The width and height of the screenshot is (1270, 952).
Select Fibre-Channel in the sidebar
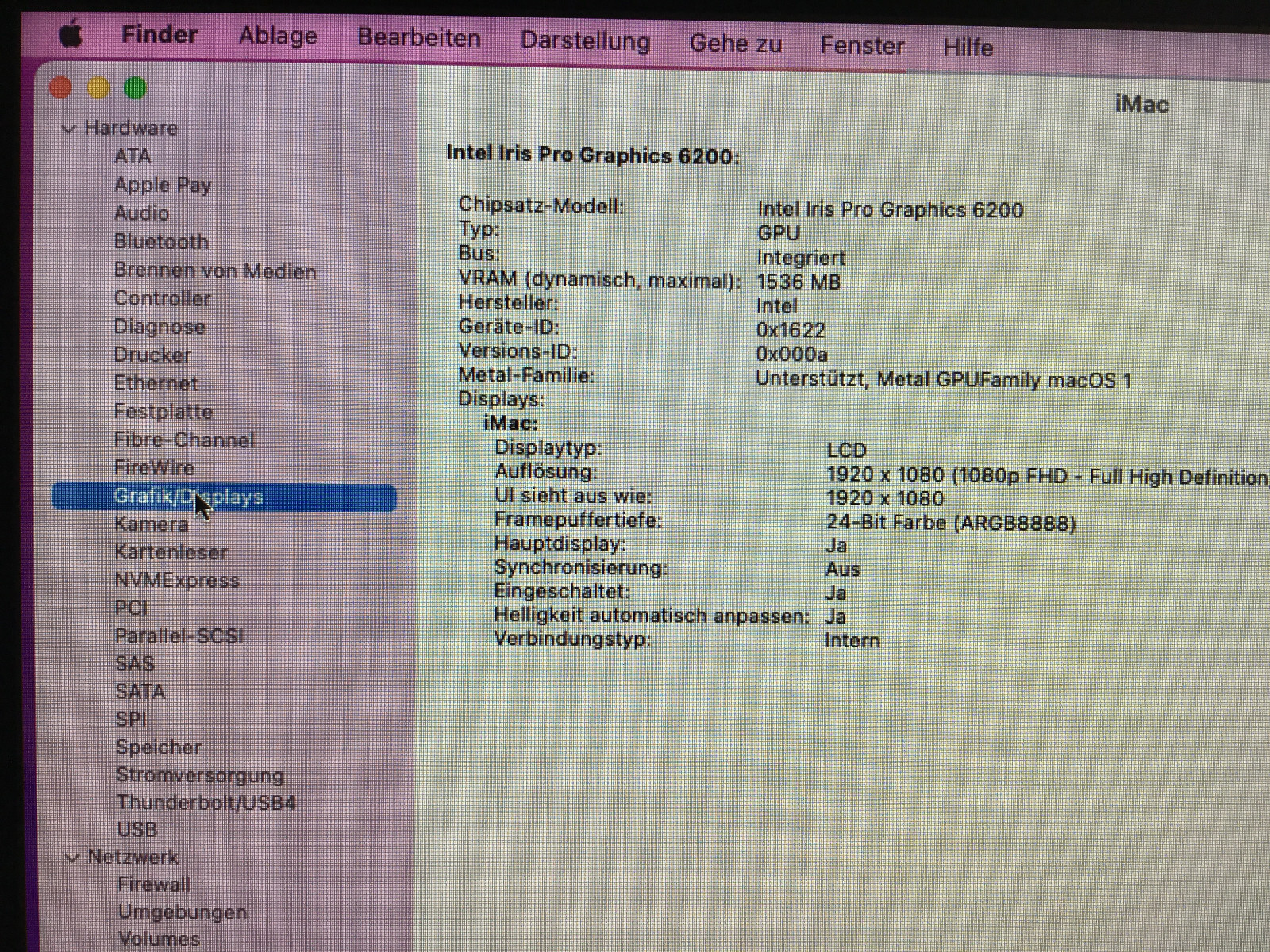(x=184, y=440)
